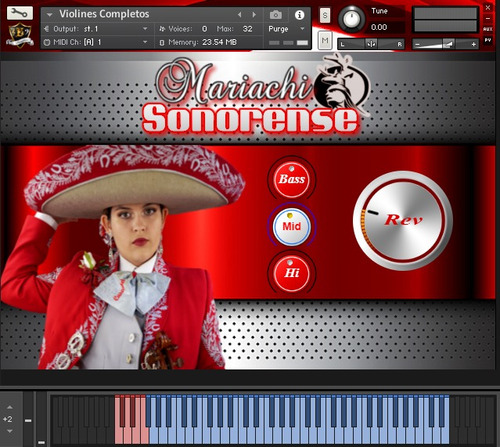Select the Violines Completos instrument name
The width and height of the screenshot is (500, 447).
coord(104,14)
